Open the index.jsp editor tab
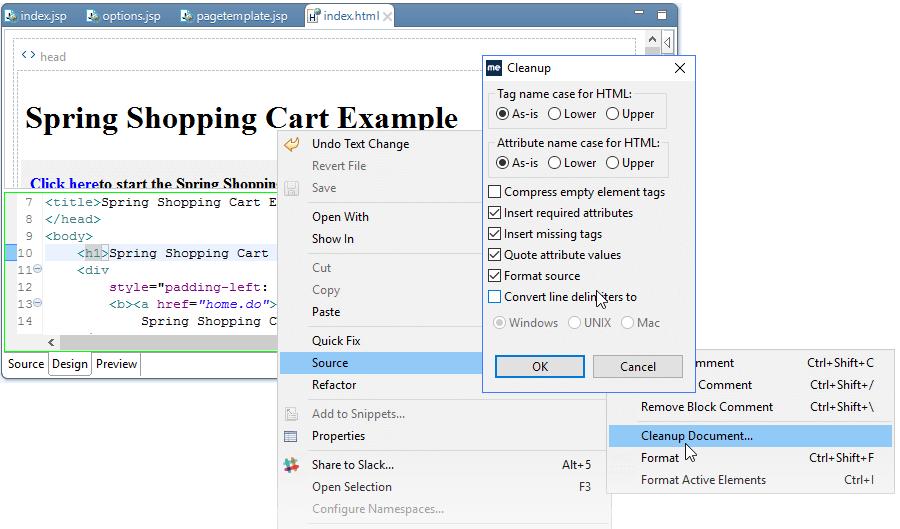Screen dimensions: 900x529 pos(37,16)
